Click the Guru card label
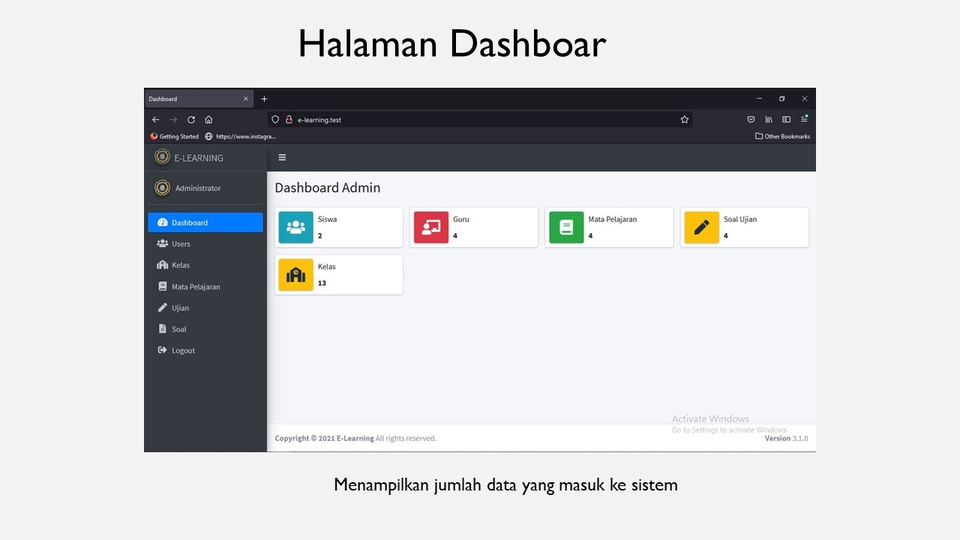 pos(461,219)
